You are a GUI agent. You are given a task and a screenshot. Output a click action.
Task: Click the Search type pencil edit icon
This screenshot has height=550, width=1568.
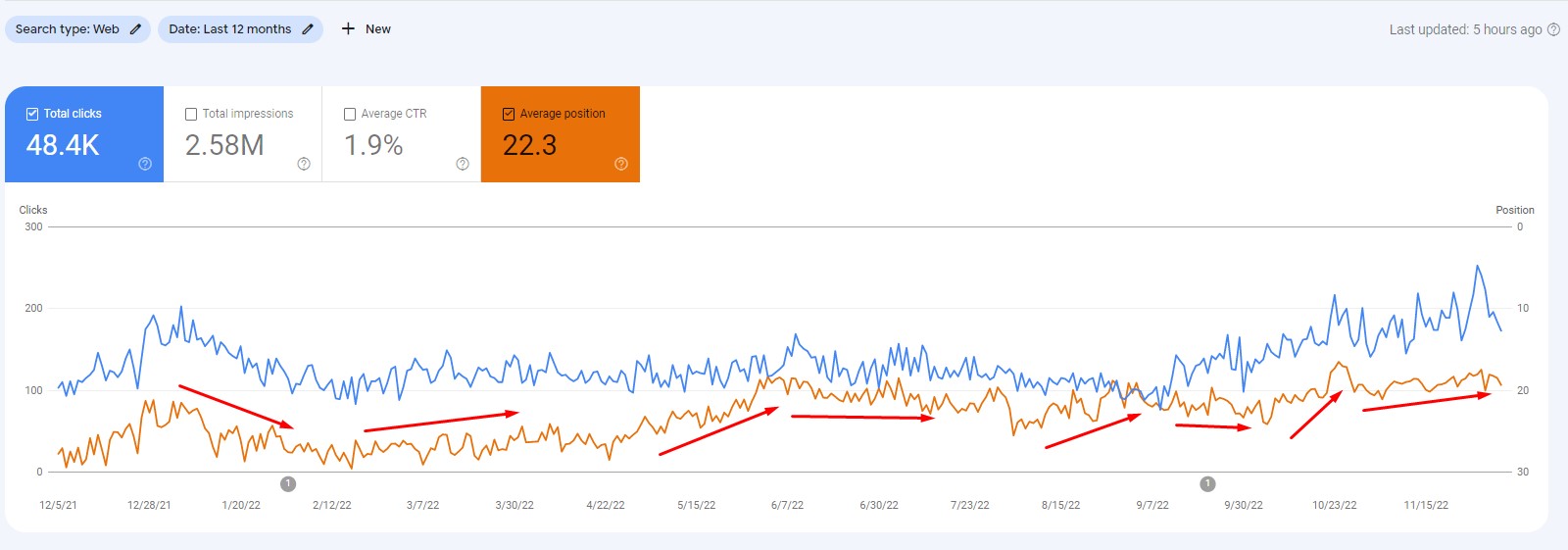tap(135, 29)
